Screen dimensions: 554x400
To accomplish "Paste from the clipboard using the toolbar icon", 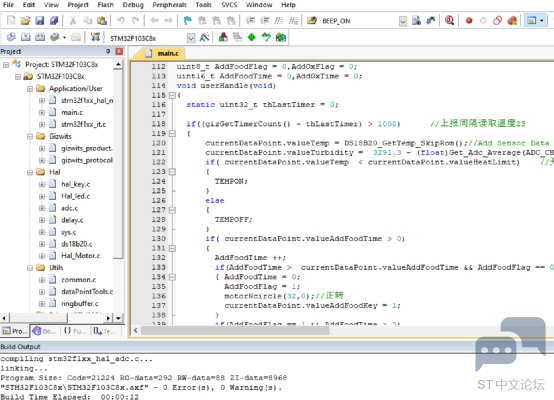I will click(102, 20).
